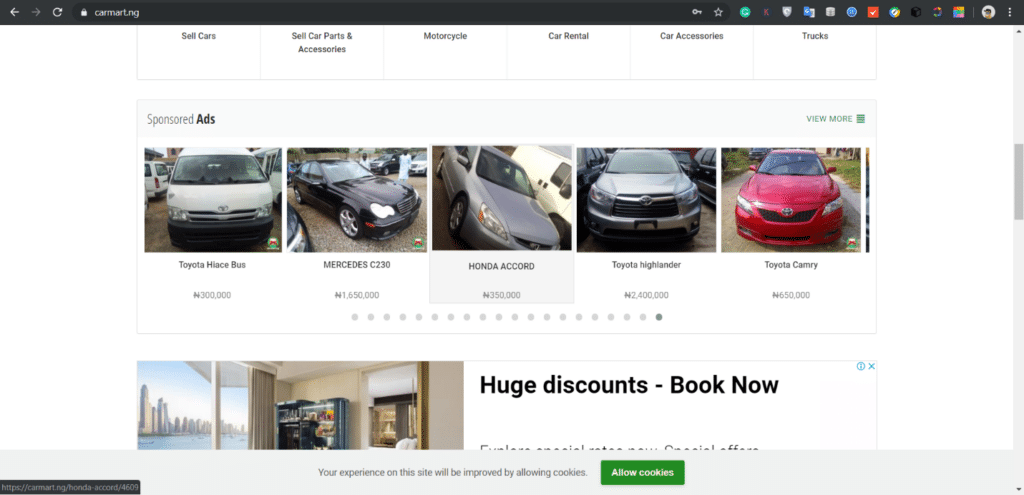Click the Toyota Camry title
This screenshot has width=1024, height=495.
[x=791, y=265]
